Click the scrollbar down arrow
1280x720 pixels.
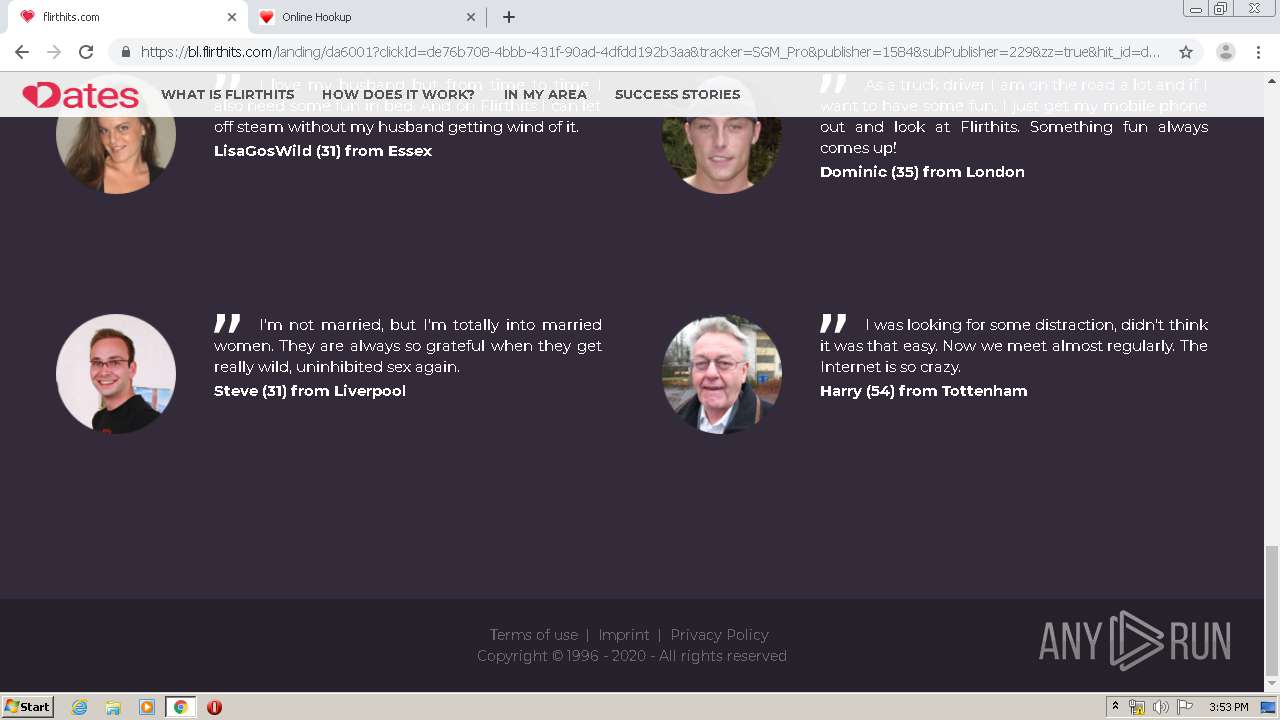1271,684
